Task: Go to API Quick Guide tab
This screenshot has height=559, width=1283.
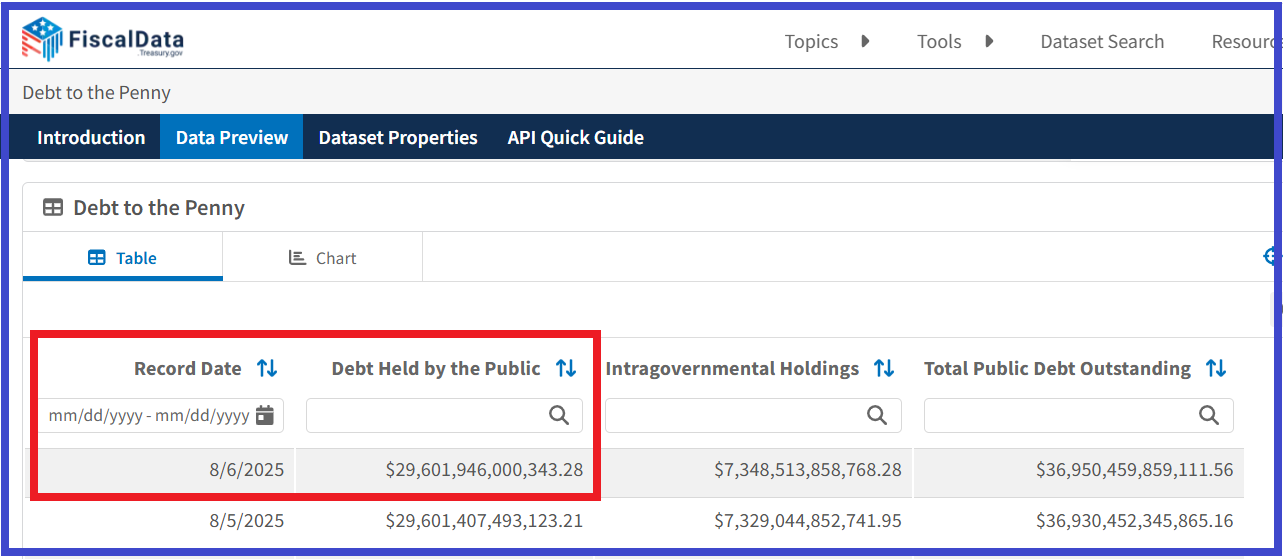Action: (x=575, y=137)
